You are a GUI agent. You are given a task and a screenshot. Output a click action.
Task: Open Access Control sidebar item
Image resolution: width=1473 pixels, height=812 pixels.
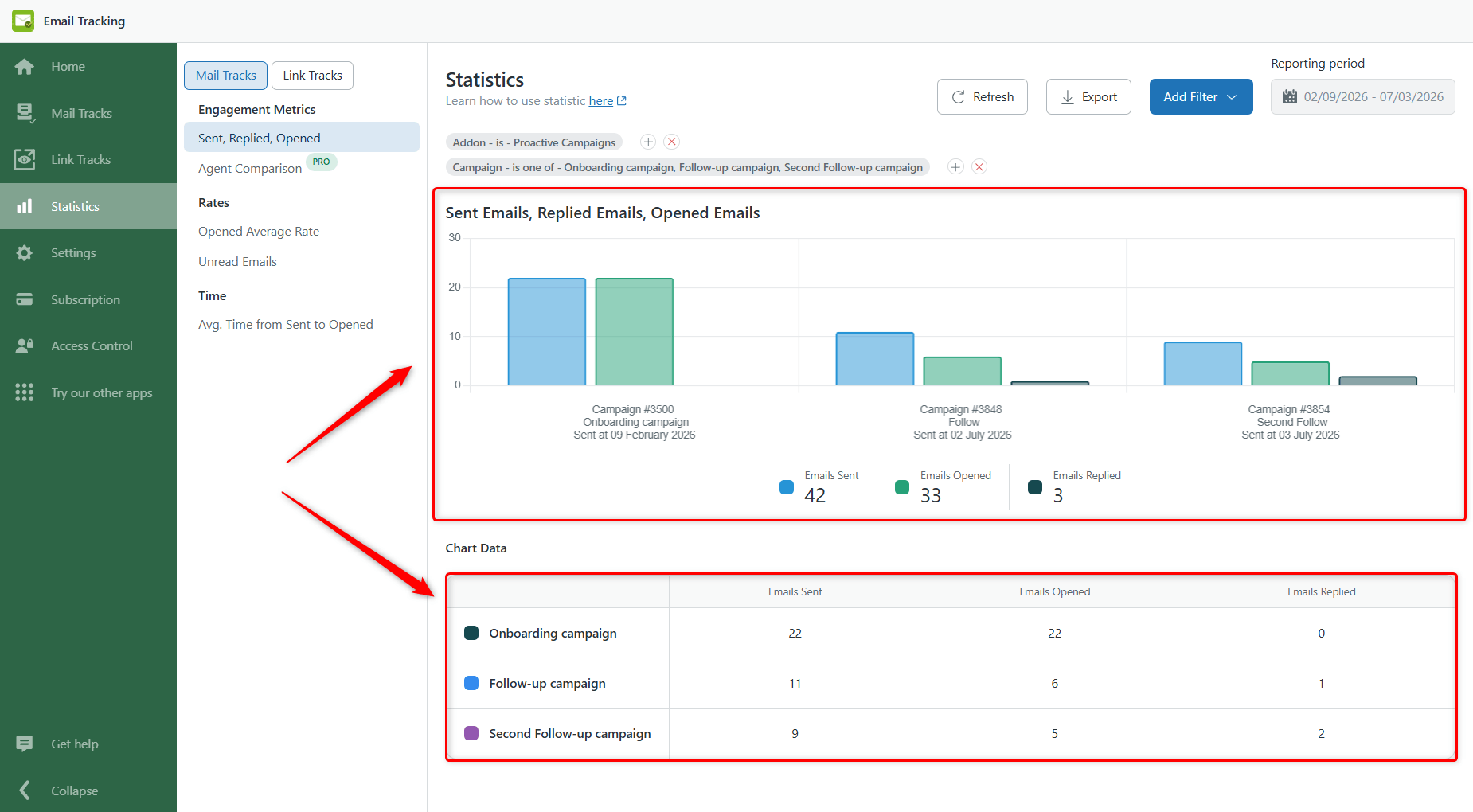[88, 345]
